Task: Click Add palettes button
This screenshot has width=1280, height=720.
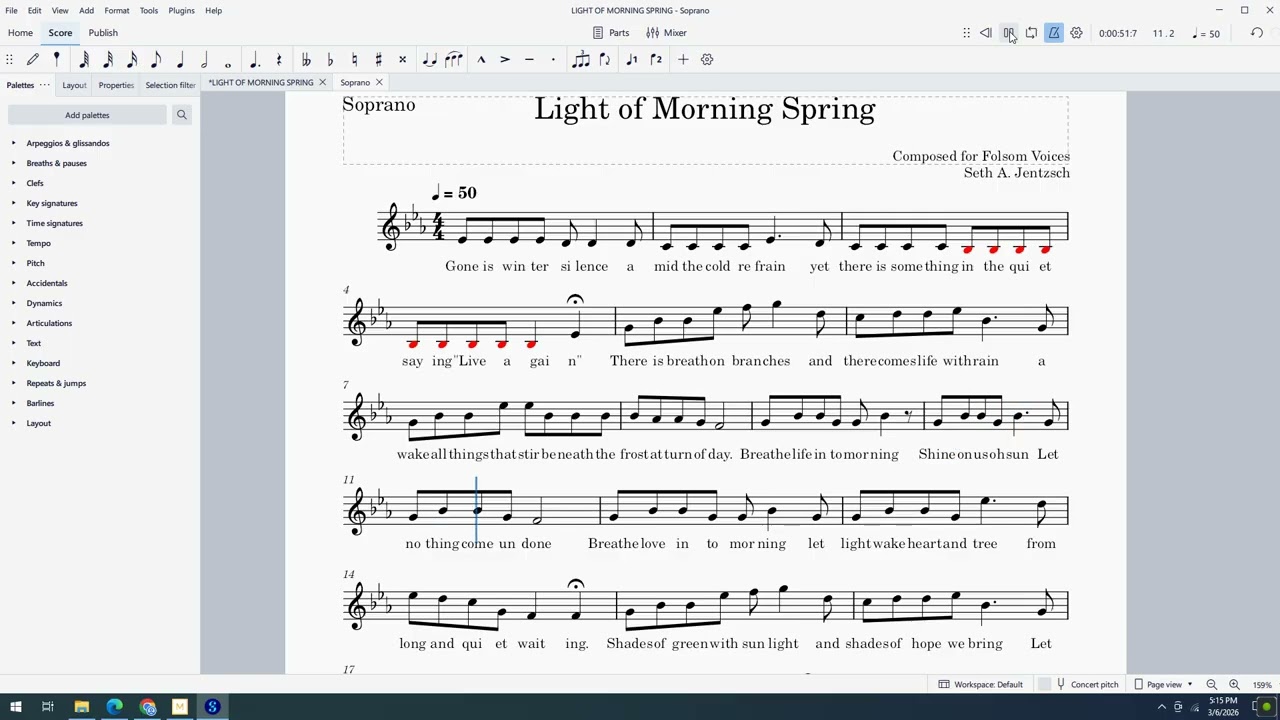Action: click(87, 115)
